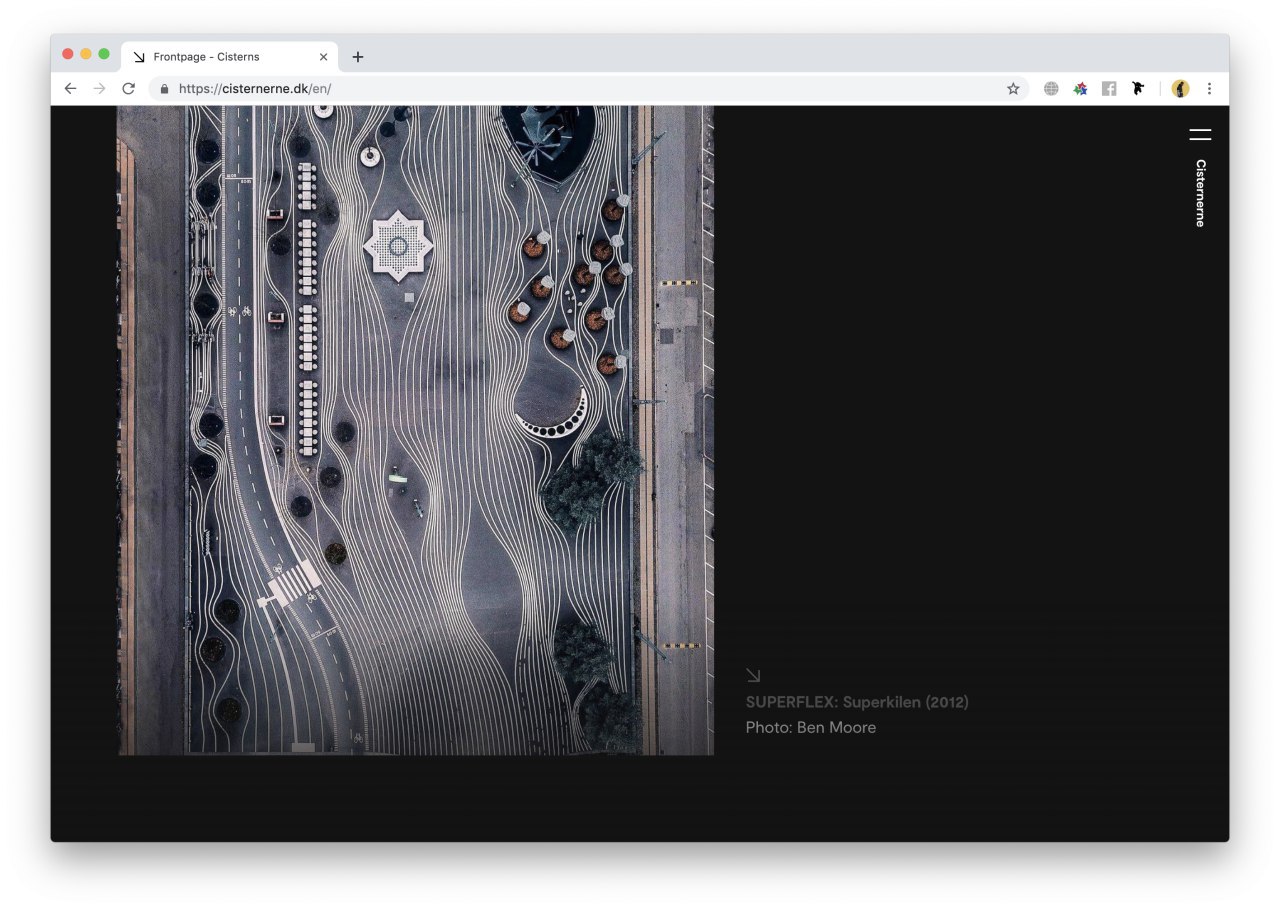Click the diagonal arrow above the SUPERFLEX caption
The height and width of the screenshot is (909, 1280).
click(753, 675)
